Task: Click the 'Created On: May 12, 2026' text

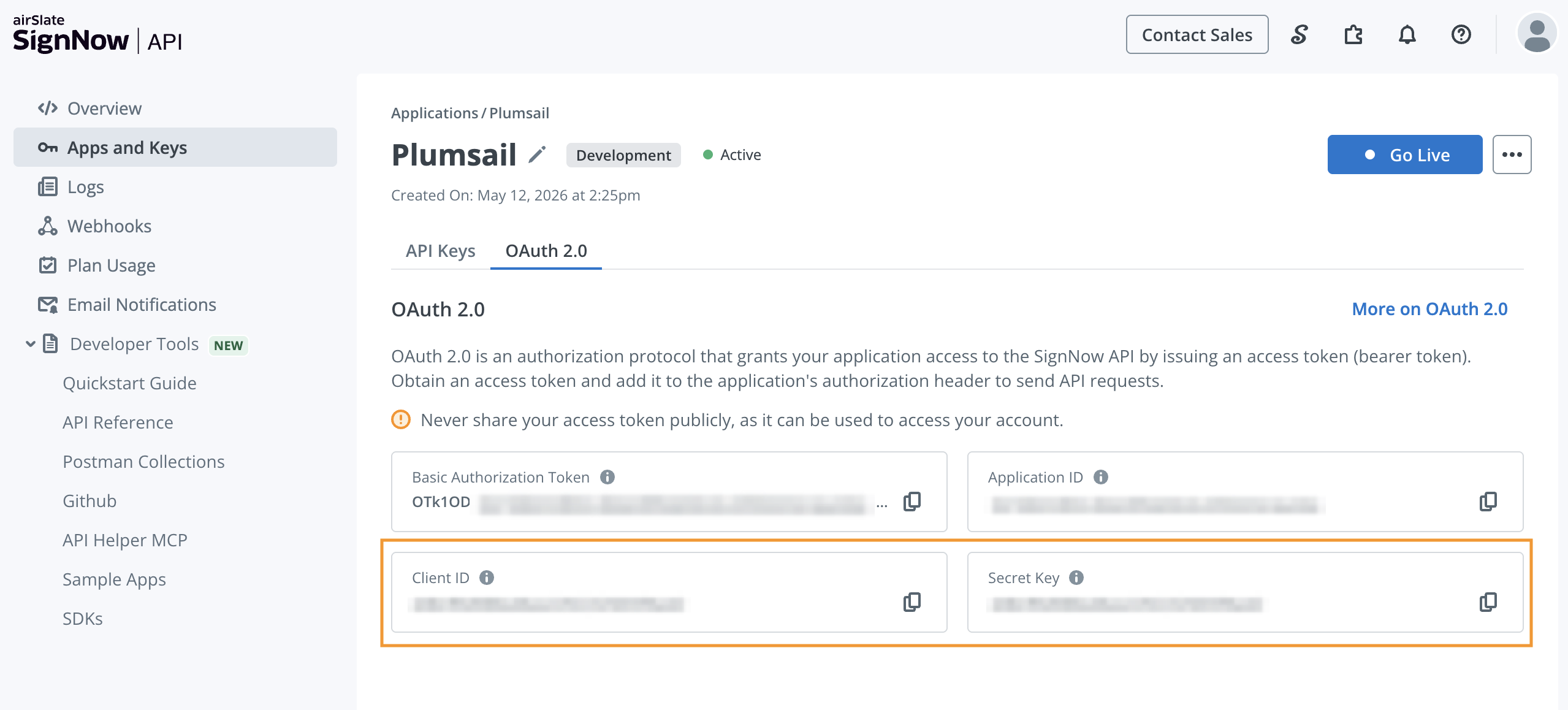Action: pyautogui.click(x=516, y=195)
